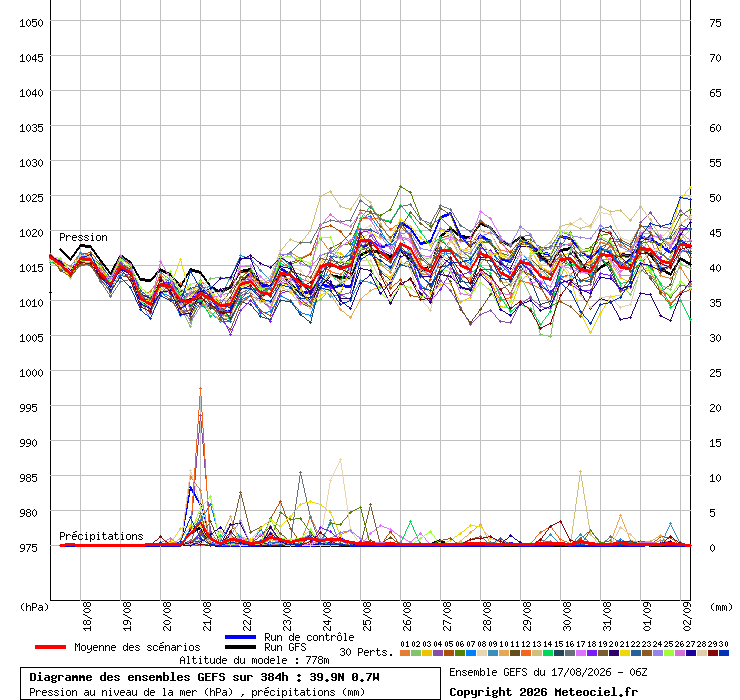
Task: Click the 28/08 date axis label
Action: (x=488, y=616)
